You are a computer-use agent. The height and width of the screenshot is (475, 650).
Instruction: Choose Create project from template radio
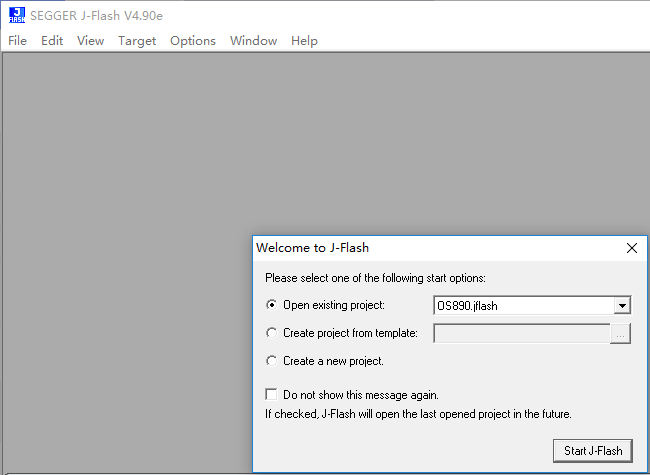[272, 333]
